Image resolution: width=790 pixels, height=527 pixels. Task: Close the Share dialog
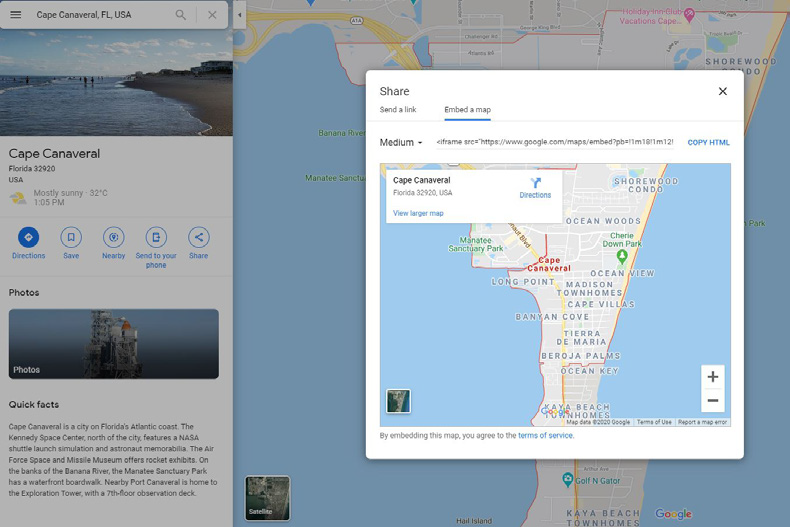[x=723, y=91]
